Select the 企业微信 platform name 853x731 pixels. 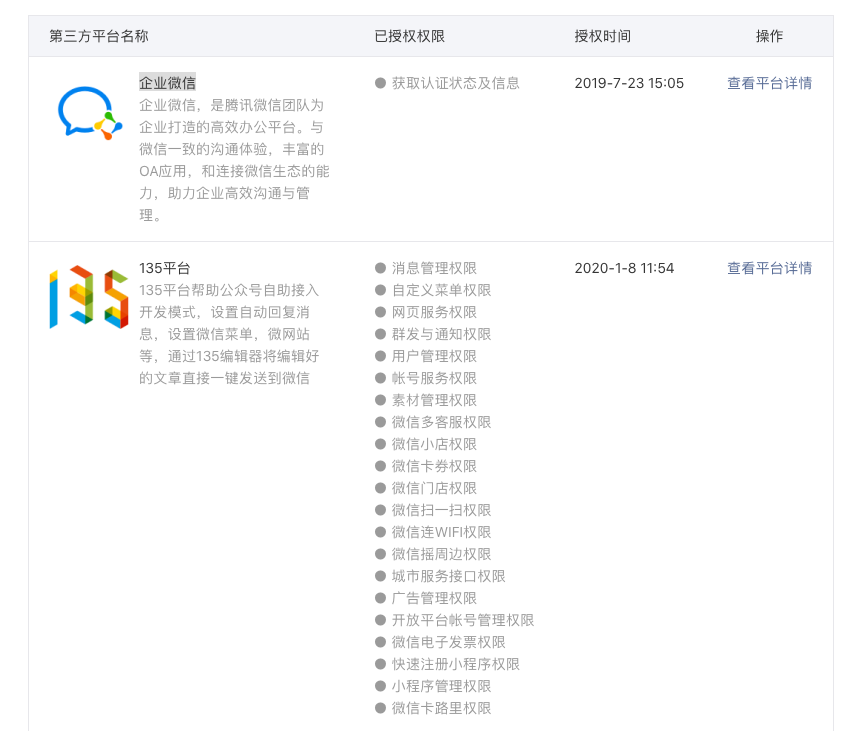point(167,83)
